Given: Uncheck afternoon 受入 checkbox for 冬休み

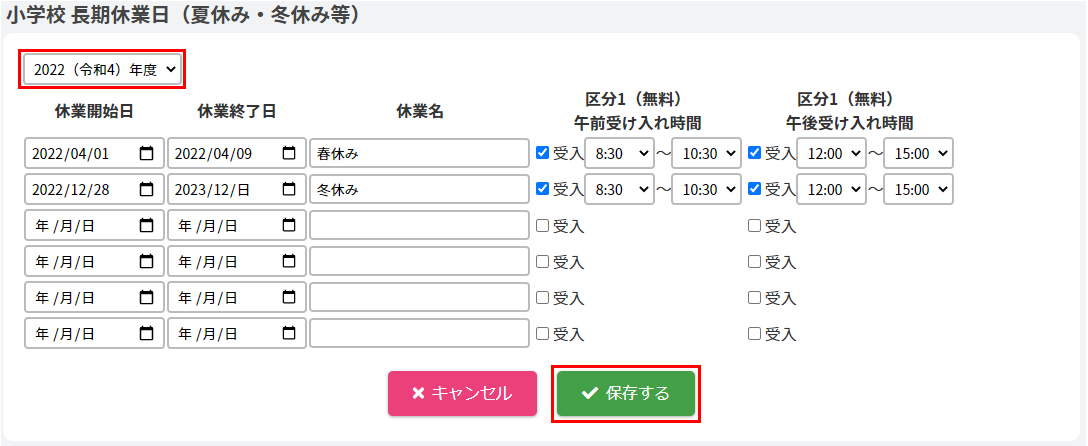Looking at the screenshot, I should coord(755,189).
